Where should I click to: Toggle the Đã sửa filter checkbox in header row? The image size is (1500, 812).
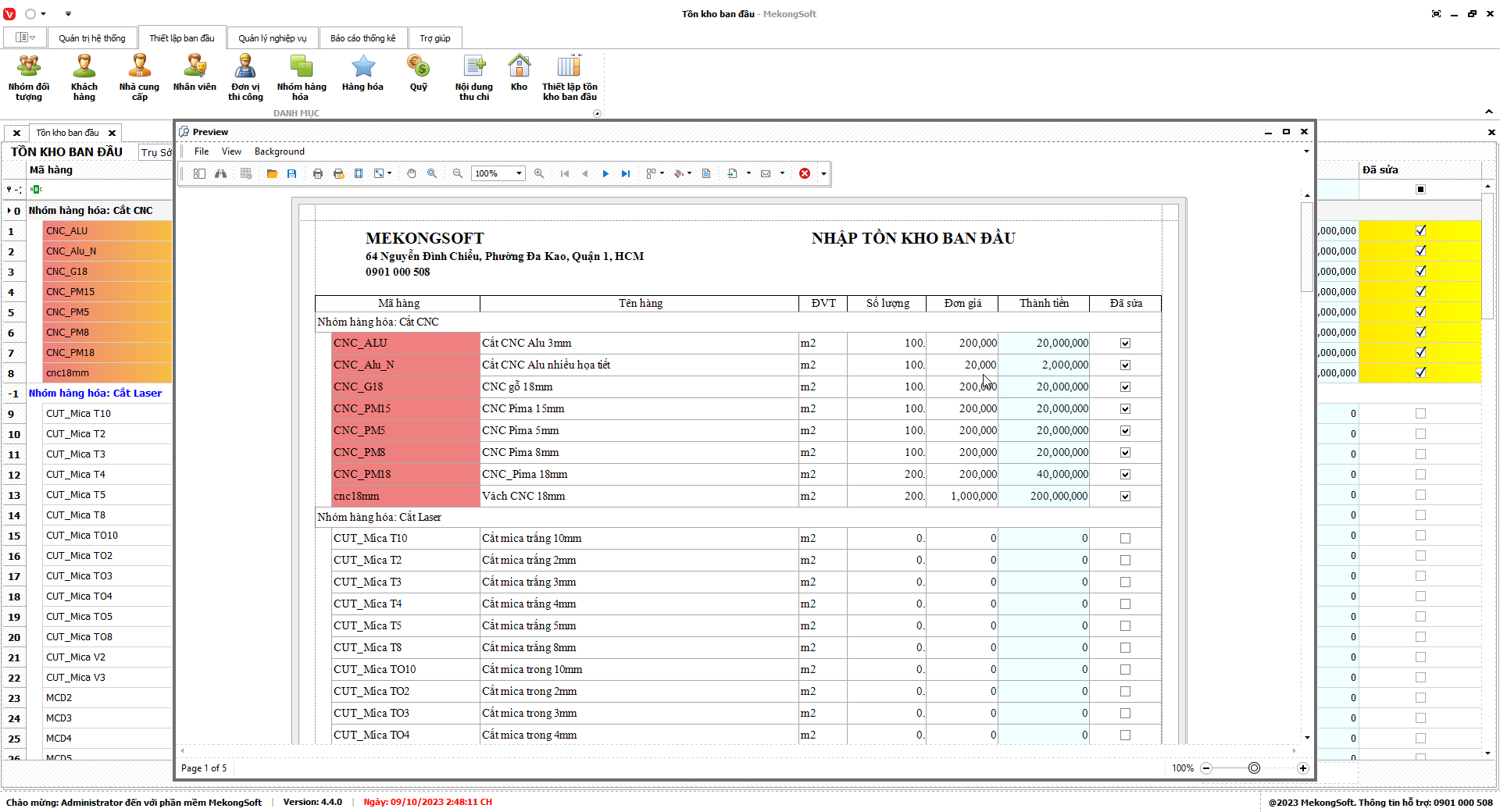pyautogui.click(x=1420, y=190)
